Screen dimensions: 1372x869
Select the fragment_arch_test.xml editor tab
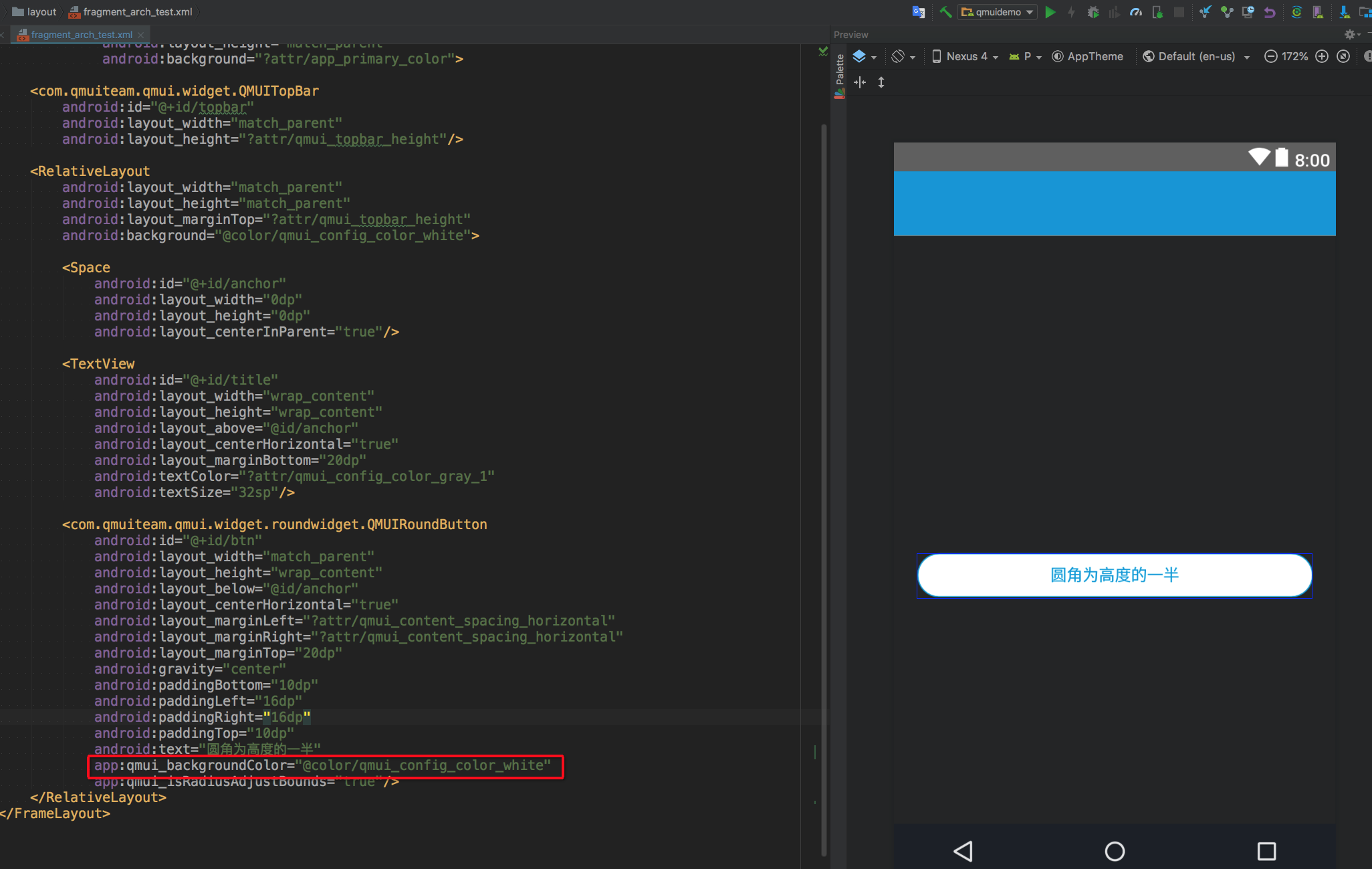[81, 35]
